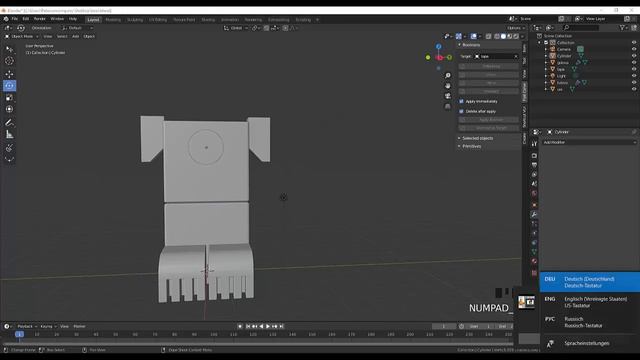Open the shading options dropdown arrow
Viewport: 640px width, 360px height.
click(522, 36)
